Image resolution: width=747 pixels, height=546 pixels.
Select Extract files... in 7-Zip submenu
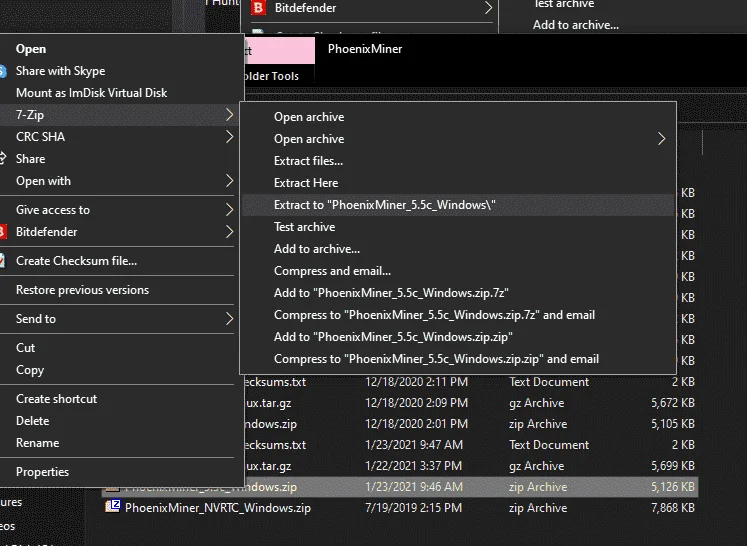(458, 161)
